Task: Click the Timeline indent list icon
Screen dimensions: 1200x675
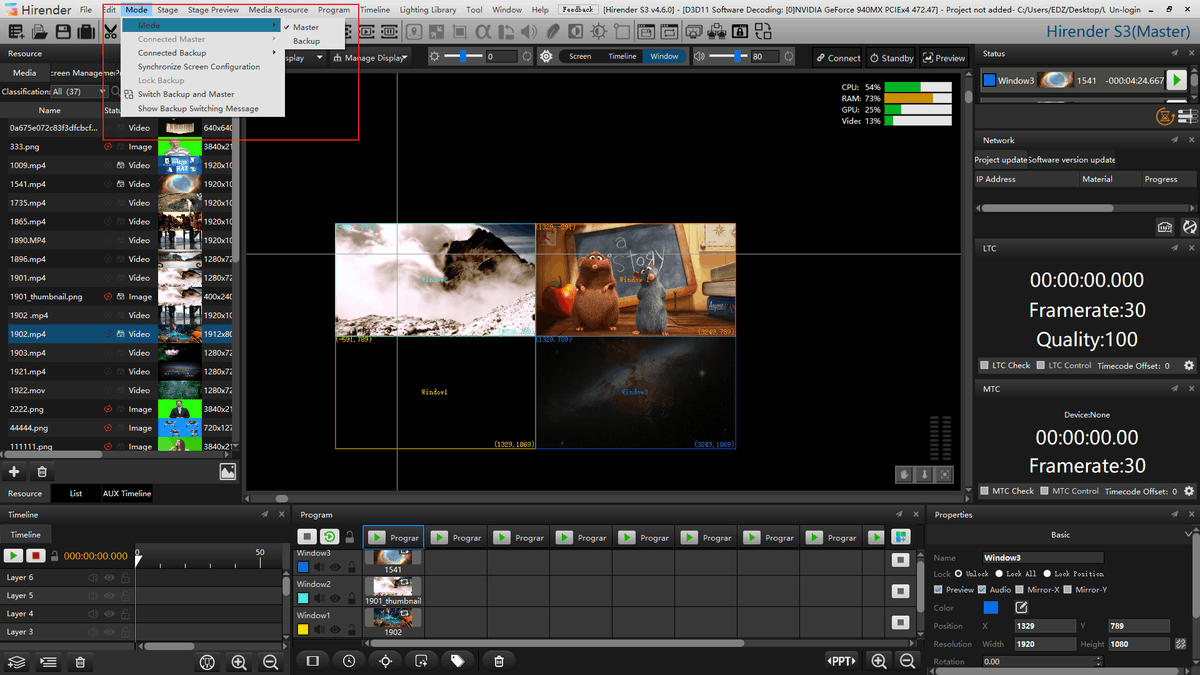Action: pyautogui.click(x=47, y=662)
